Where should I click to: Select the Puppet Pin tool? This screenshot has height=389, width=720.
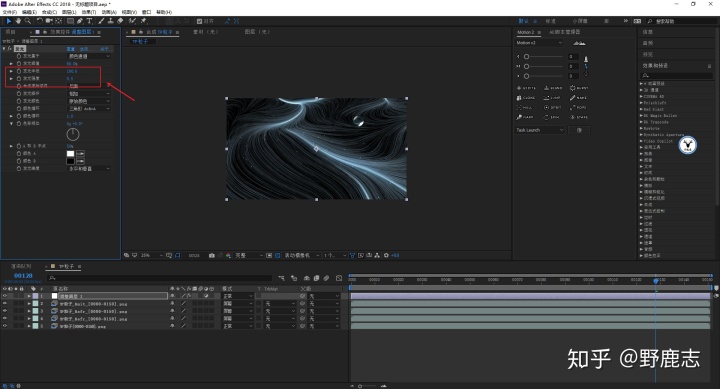point(143,21)
